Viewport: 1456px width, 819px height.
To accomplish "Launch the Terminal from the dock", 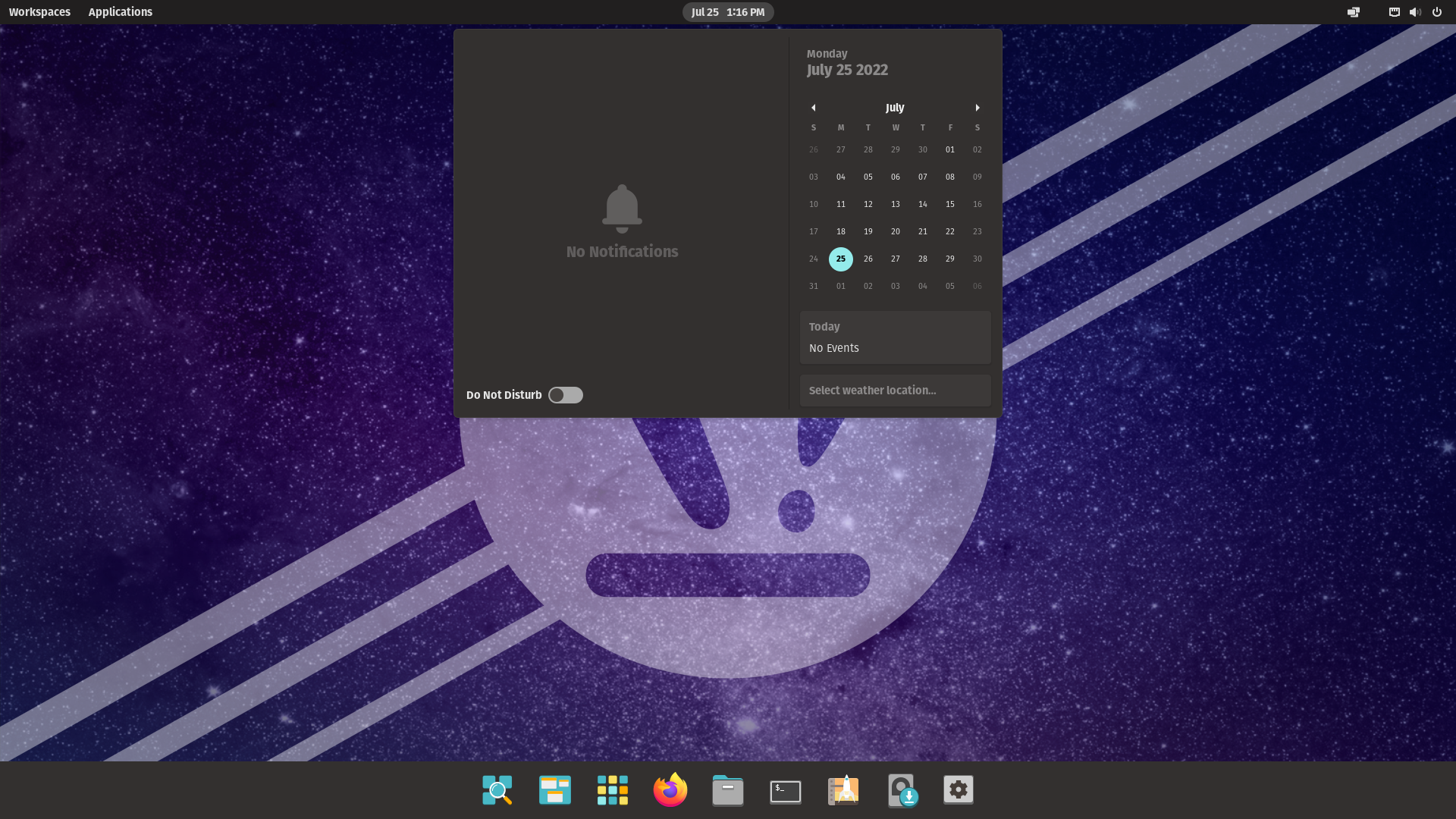I will (x=786, y=790).
